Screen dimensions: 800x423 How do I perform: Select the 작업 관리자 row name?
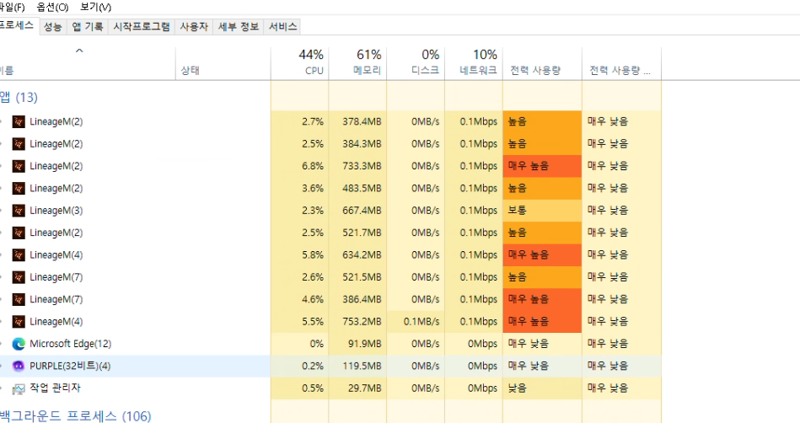click(55, 388)
